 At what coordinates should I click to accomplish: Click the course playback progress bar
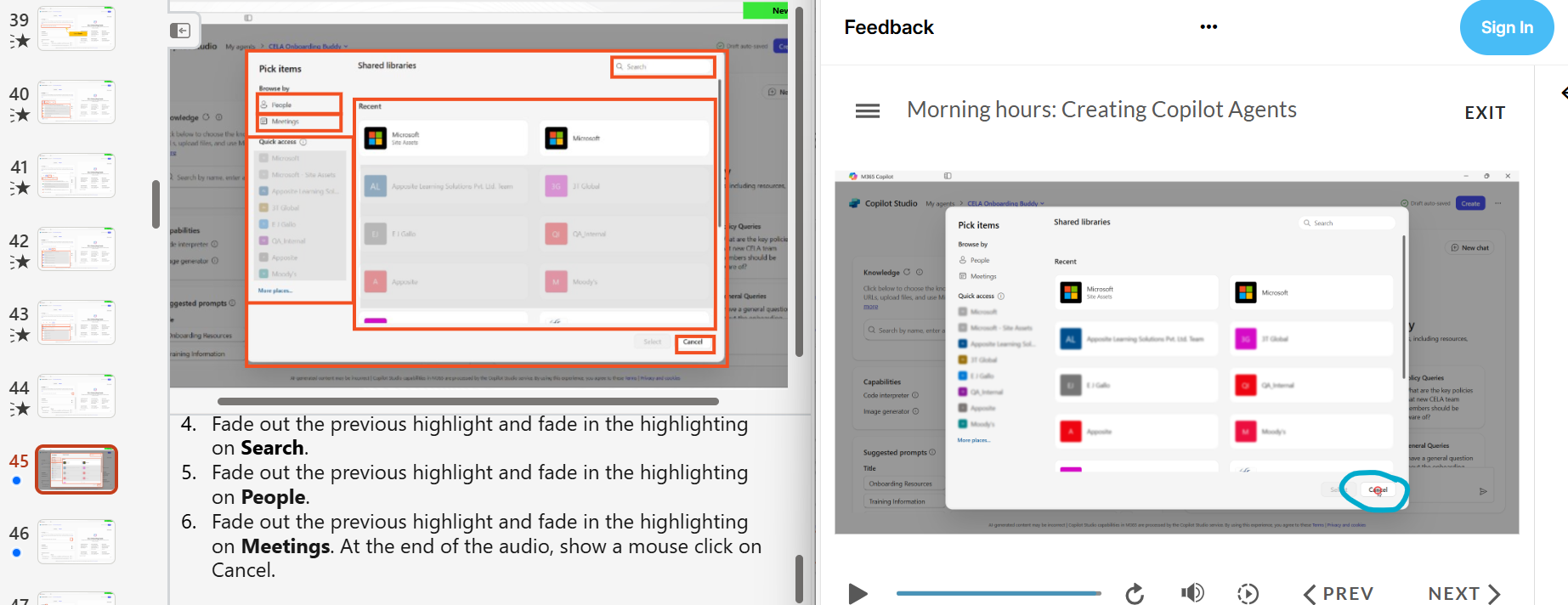pos(999,593)
